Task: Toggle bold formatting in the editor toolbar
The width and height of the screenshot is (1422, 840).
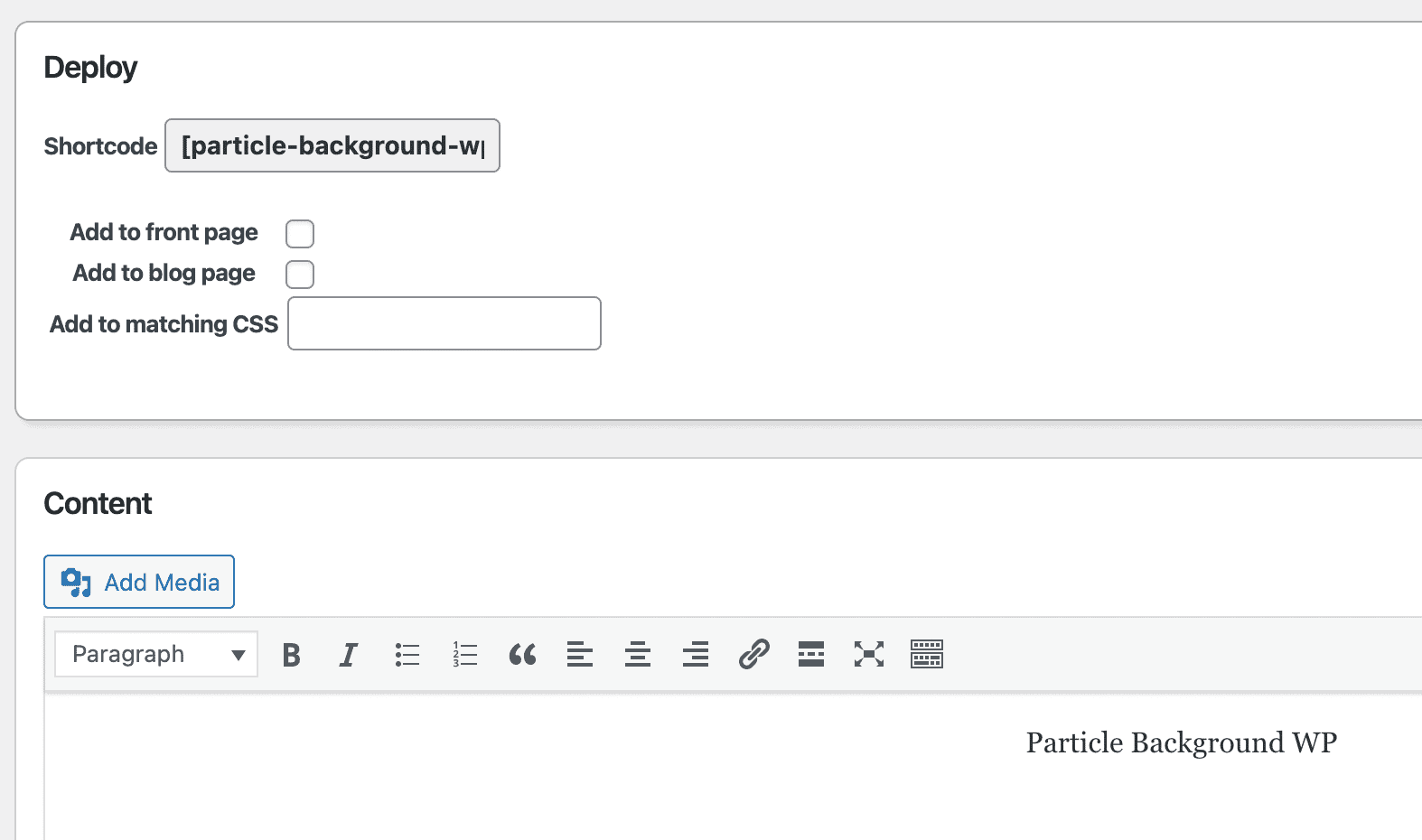Action: tap(291, 654)
